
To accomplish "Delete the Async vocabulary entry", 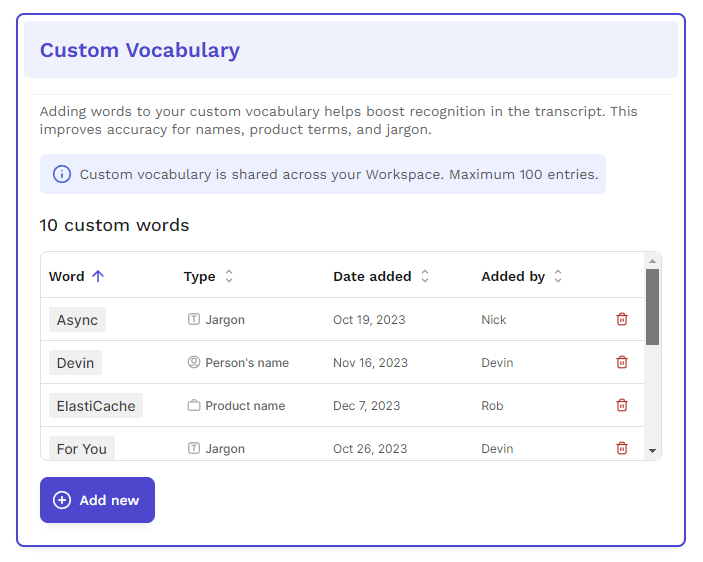I will coord(621,319).
